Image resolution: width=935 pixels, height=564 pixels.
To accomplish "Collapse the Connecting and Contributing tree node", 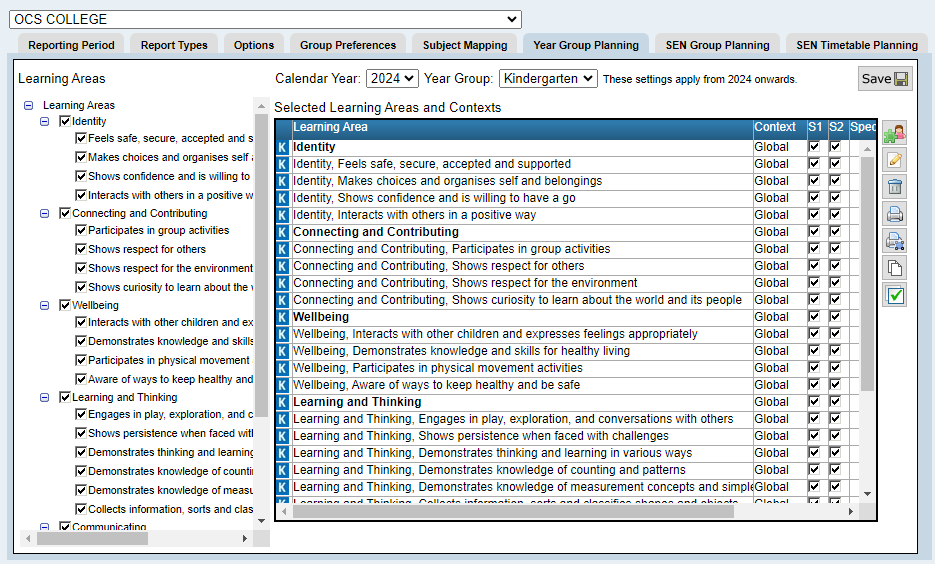I will (45, 213).
